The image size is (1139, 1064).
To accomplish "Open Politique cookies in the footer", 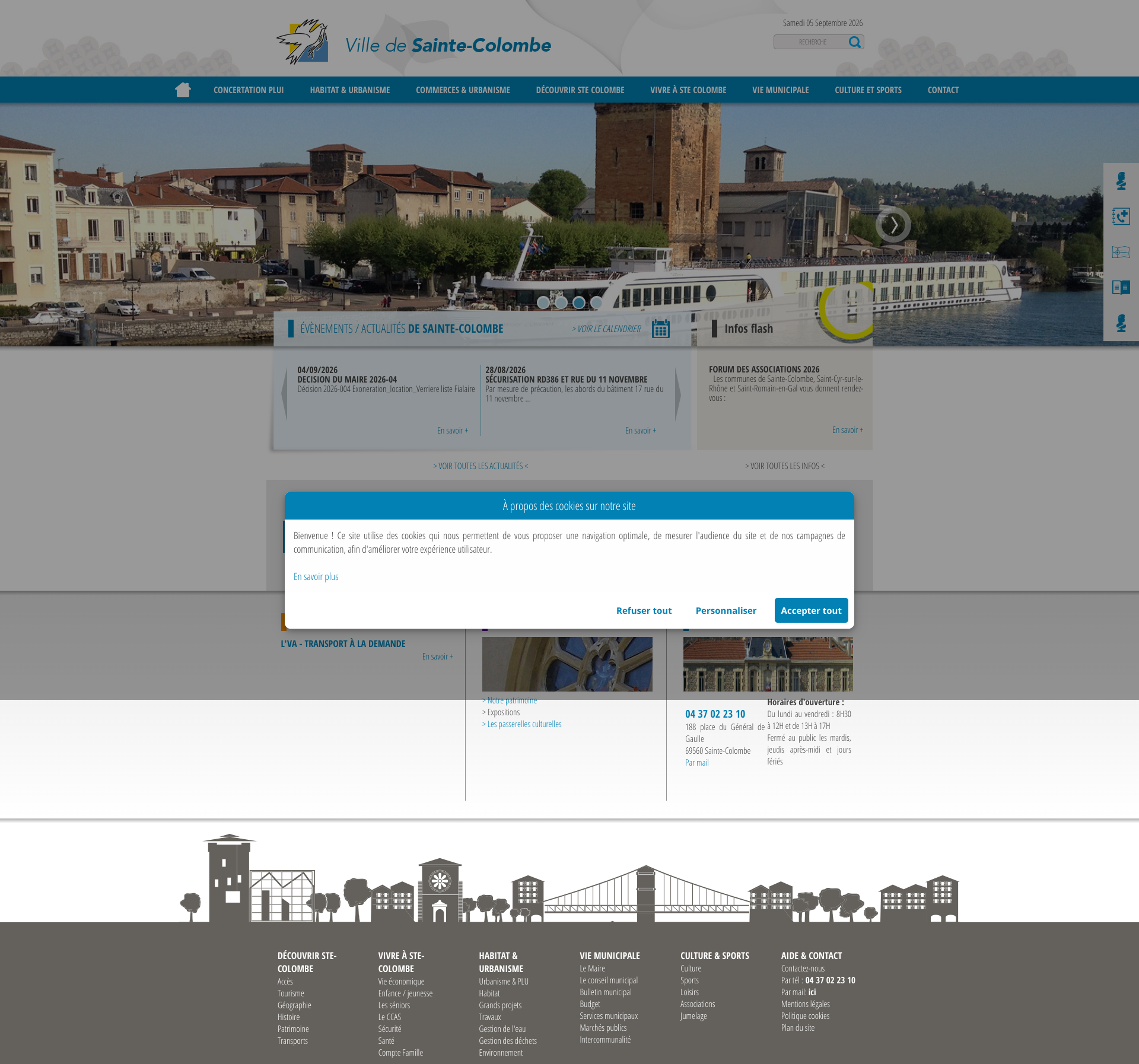I will click(x=805, y=1016).
